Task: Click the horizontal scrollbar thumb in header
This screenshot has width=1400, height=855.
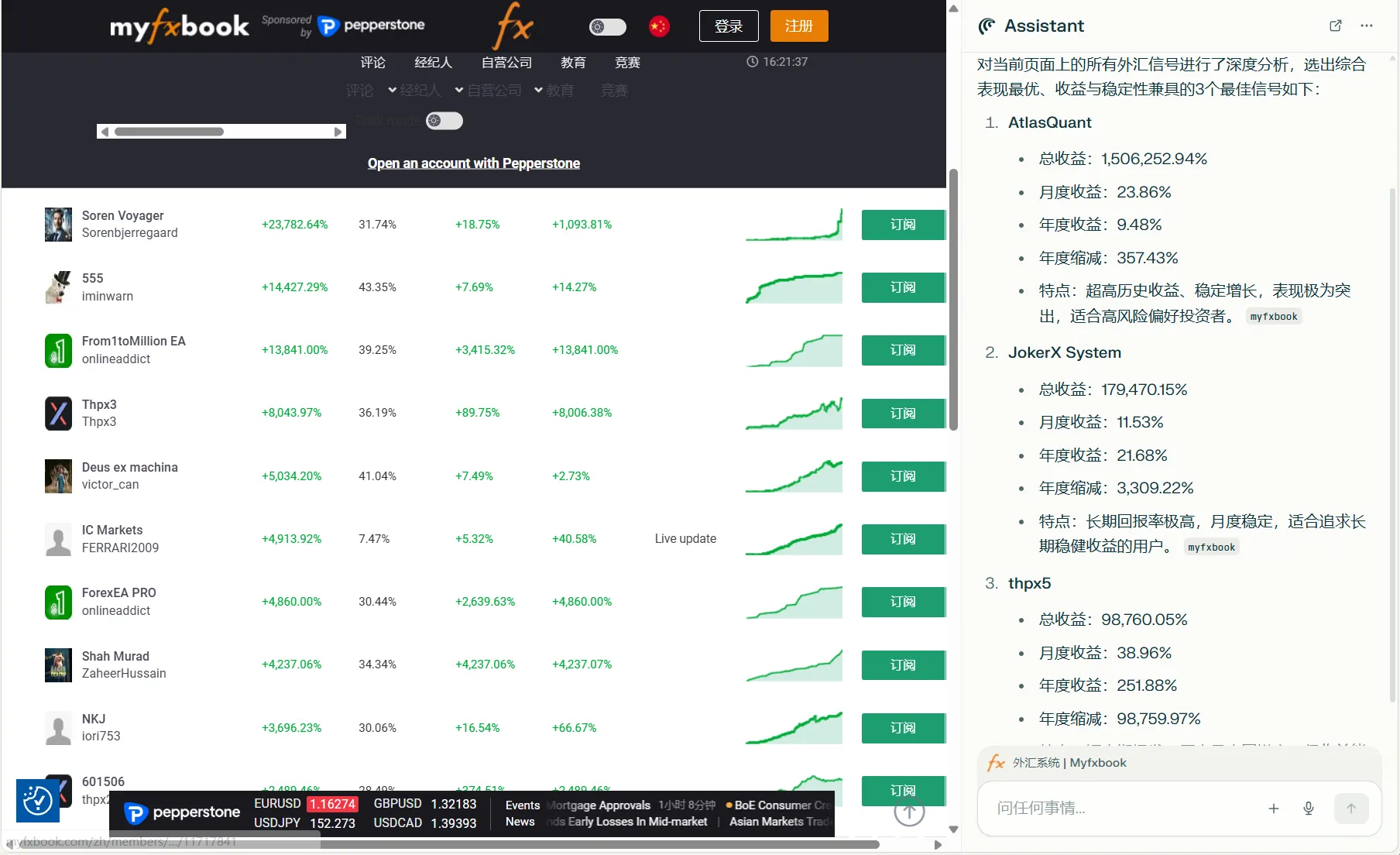Action: pyautogui.click(x=169, y=132)
